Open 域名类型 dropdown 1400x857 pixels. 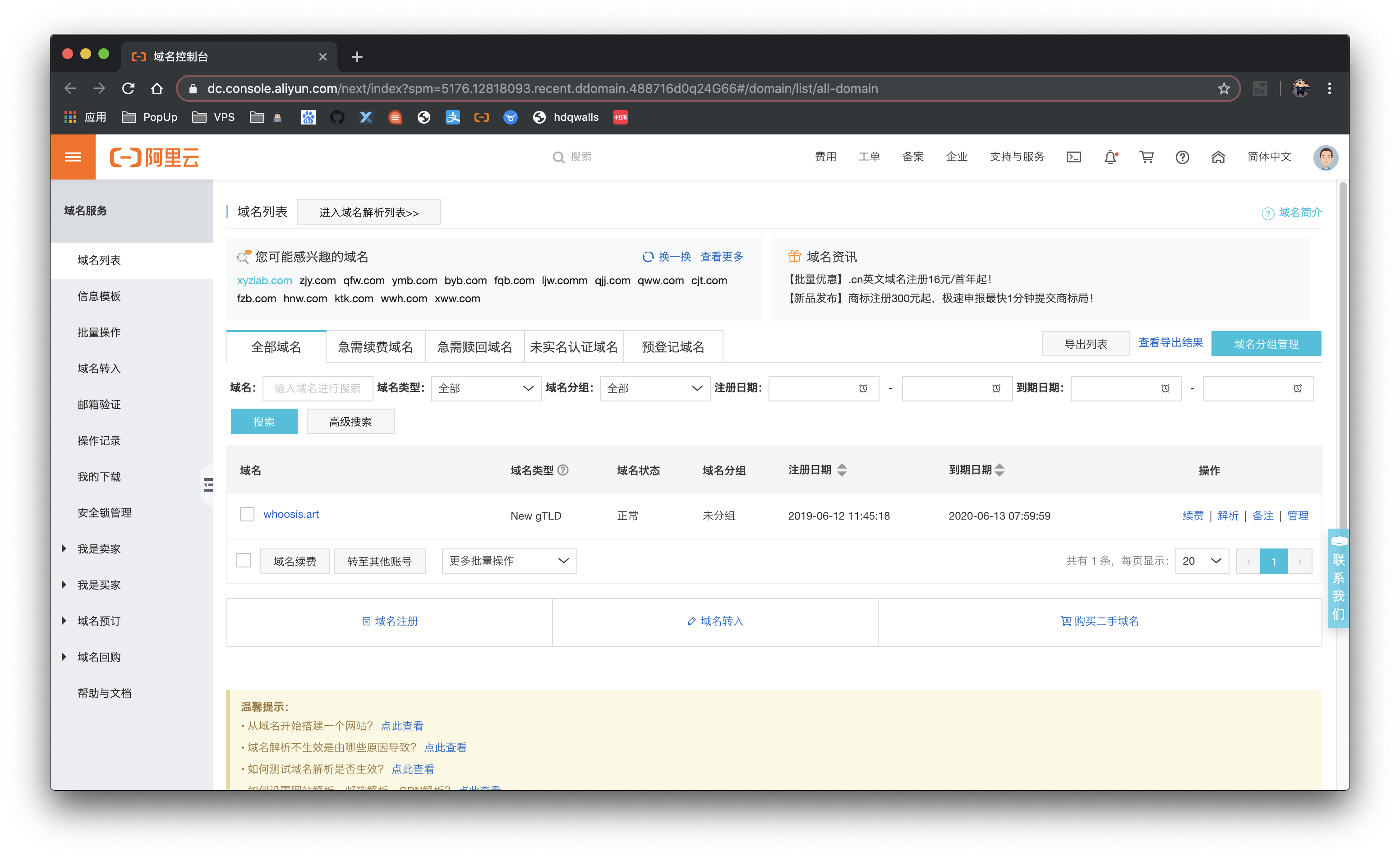(x=486, y=388)
